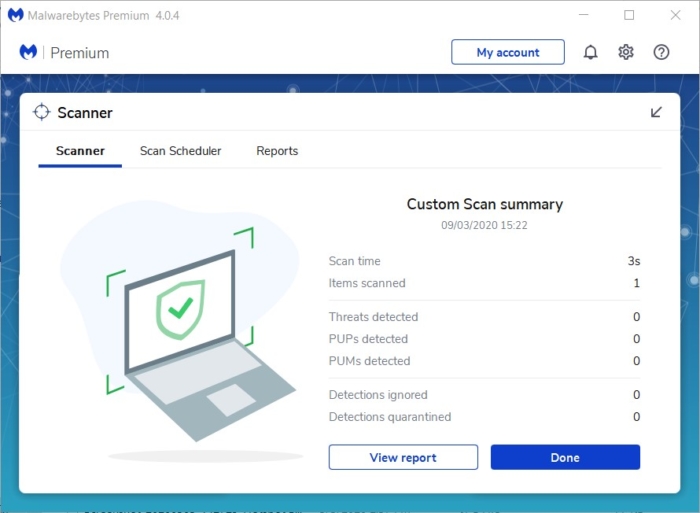Click the Done button

[x=565, y=457]
